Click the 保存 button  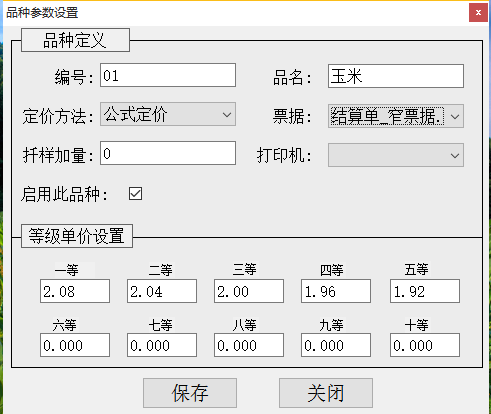tap(190, 393)
